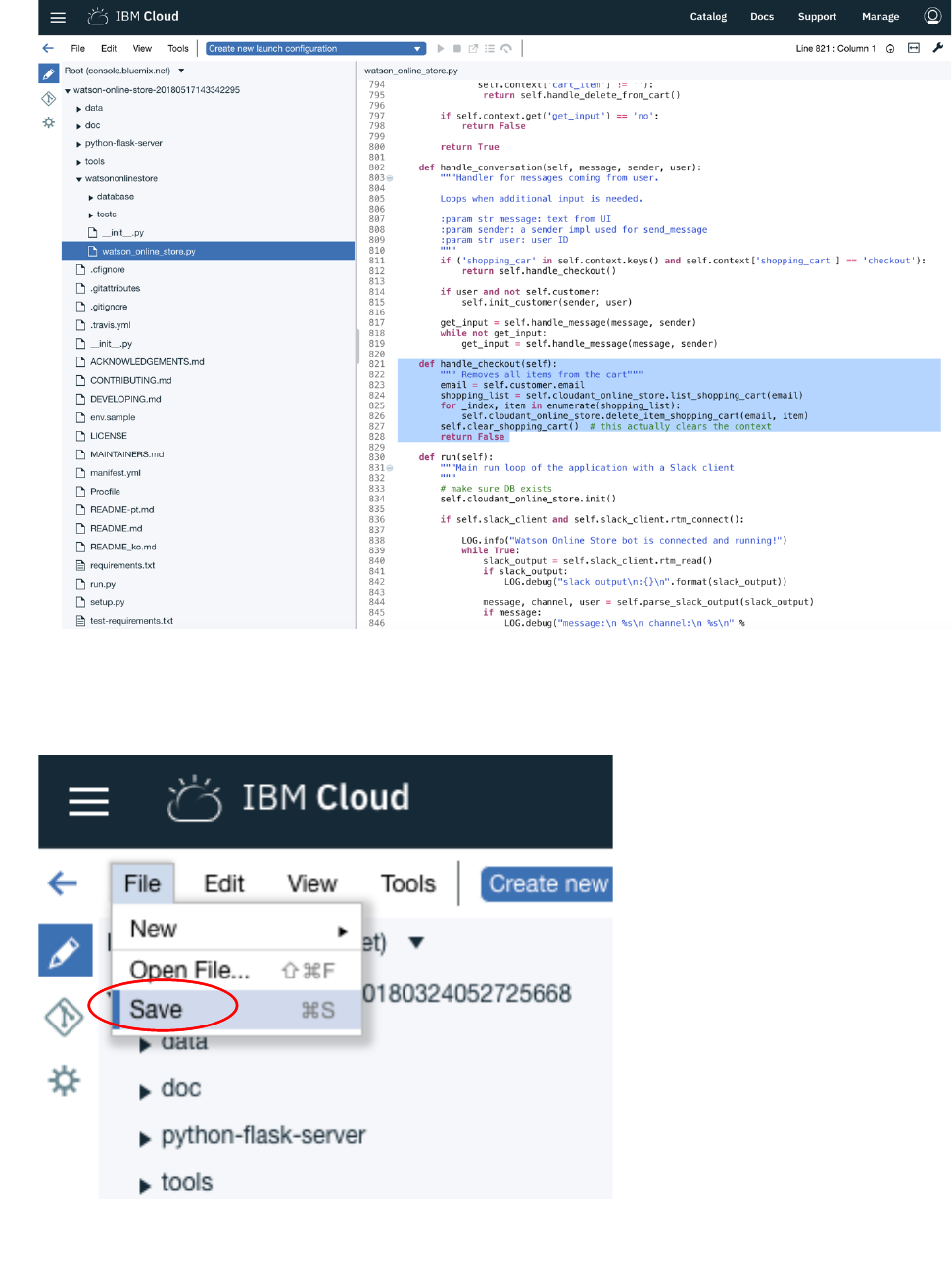Choose Open File... from the File menu
Viewport: 952px width, 1287px height.
(237, 970)
